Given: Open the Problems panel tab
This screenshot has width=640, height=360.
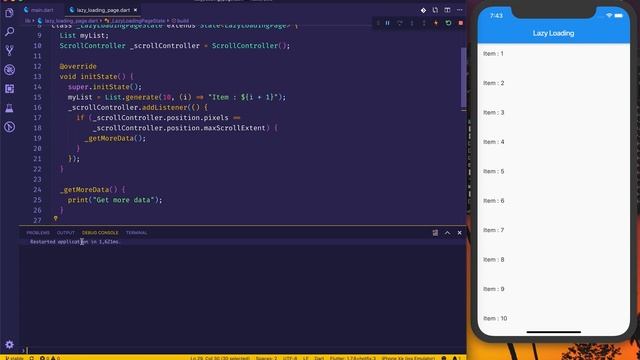Looking at the screenshot, I should [x=38, y=233].
